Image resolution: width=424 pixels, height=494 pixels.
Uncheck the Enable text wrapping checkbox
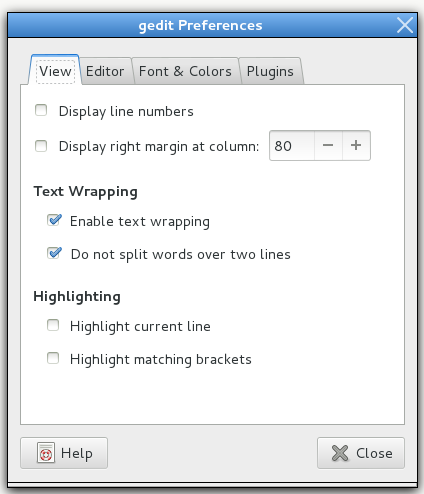coord(54,220)
